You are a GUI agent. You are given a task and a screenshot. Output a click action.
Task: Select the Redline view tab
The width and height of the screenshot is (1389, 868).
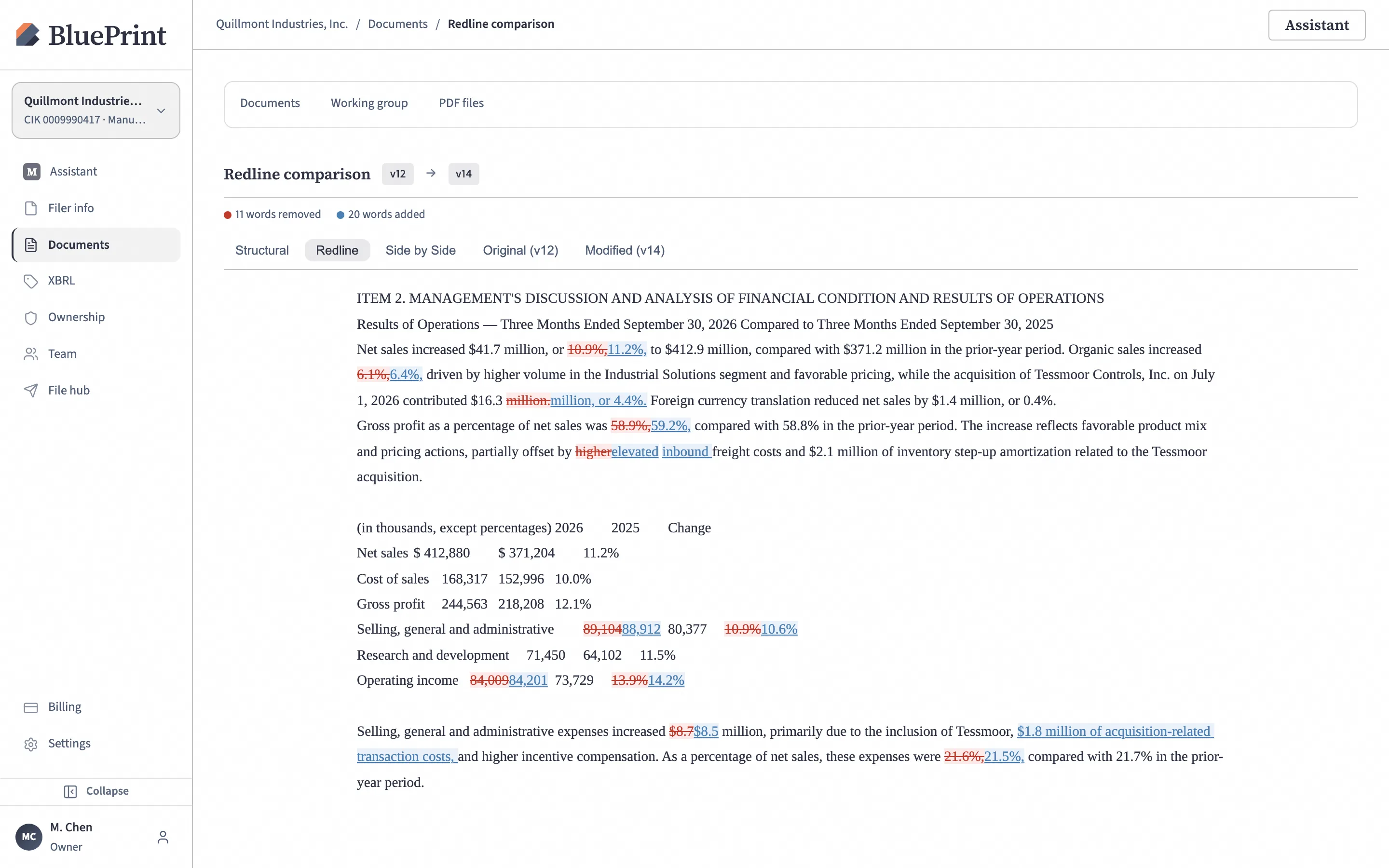tap(337, 250)
